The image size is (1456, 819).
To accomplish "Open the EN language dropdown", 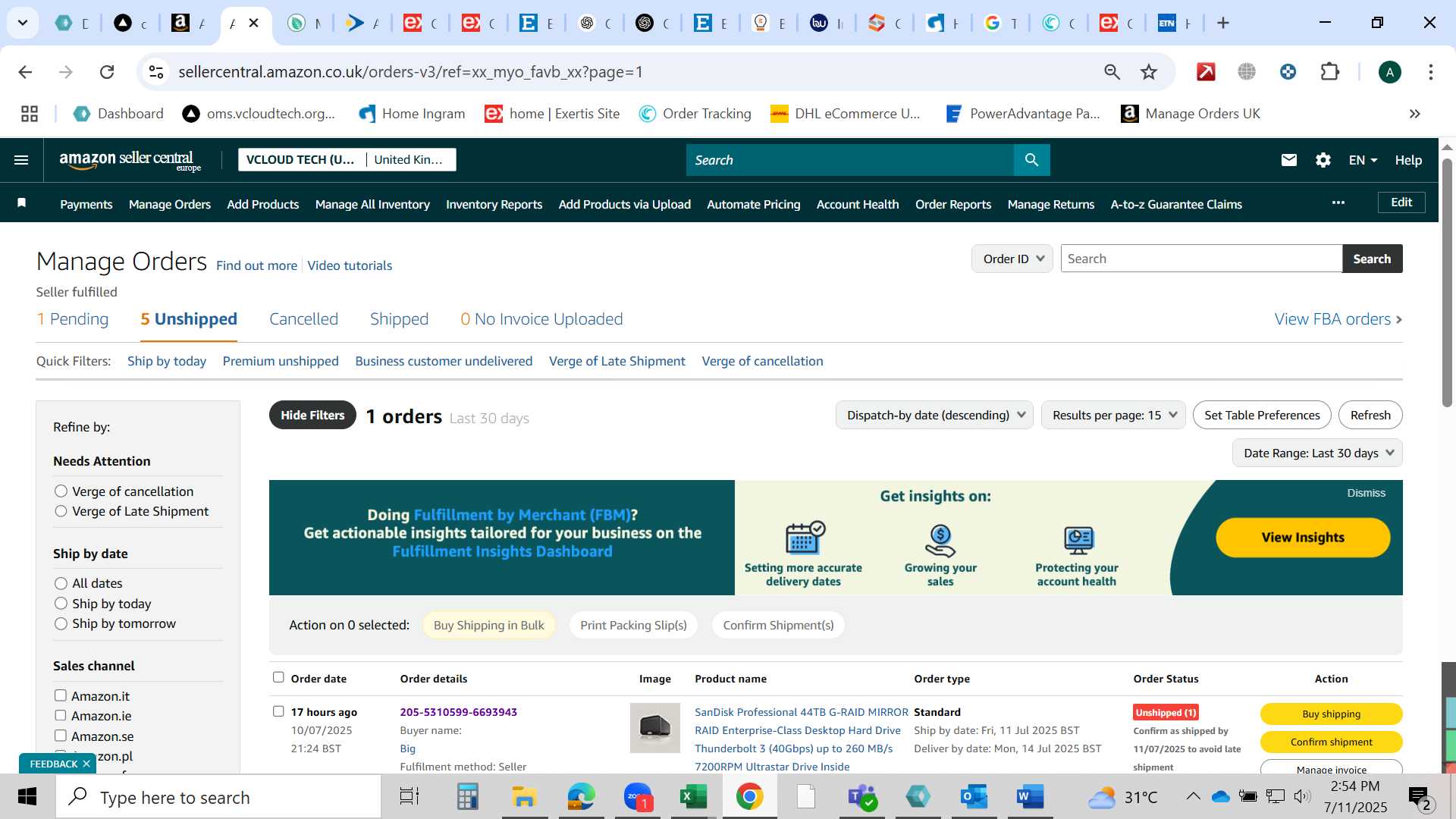I will point(1363,160).
